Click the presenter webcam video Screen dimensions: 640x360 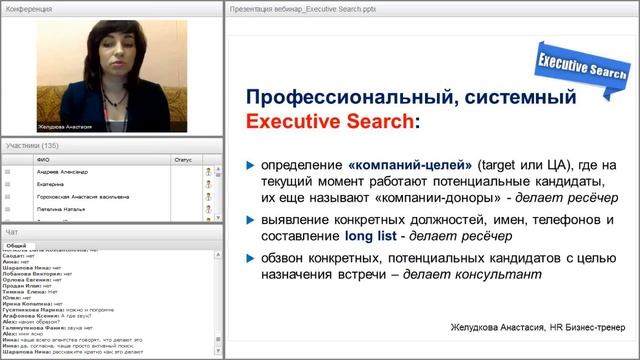pyautogui.click(x=112, y=76)
